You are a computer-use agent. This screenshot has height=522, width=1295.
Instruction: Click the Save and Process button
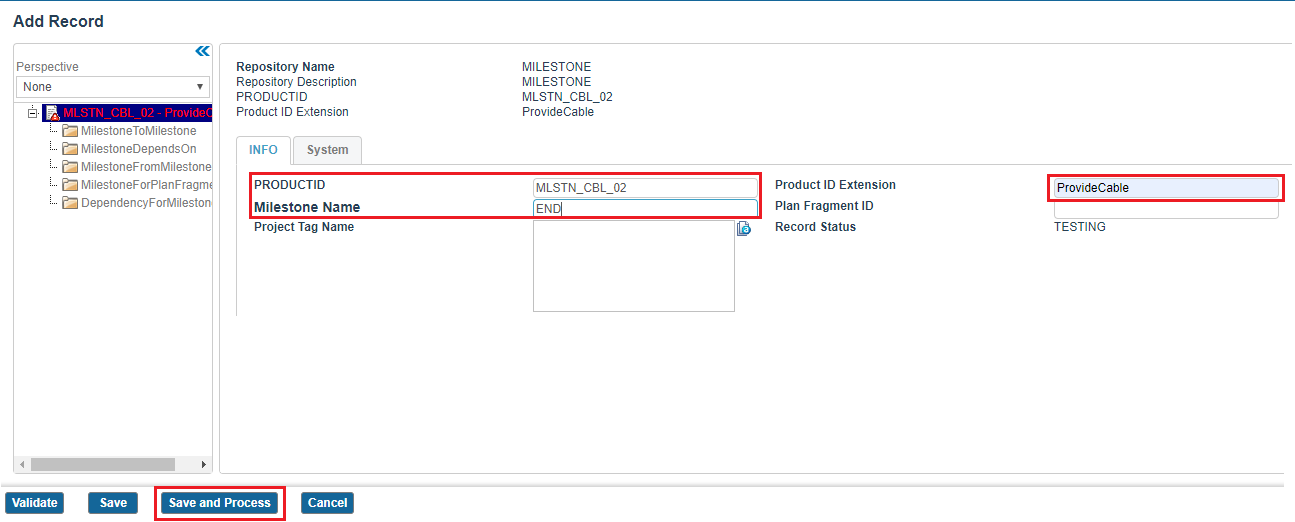click(220, 503)
